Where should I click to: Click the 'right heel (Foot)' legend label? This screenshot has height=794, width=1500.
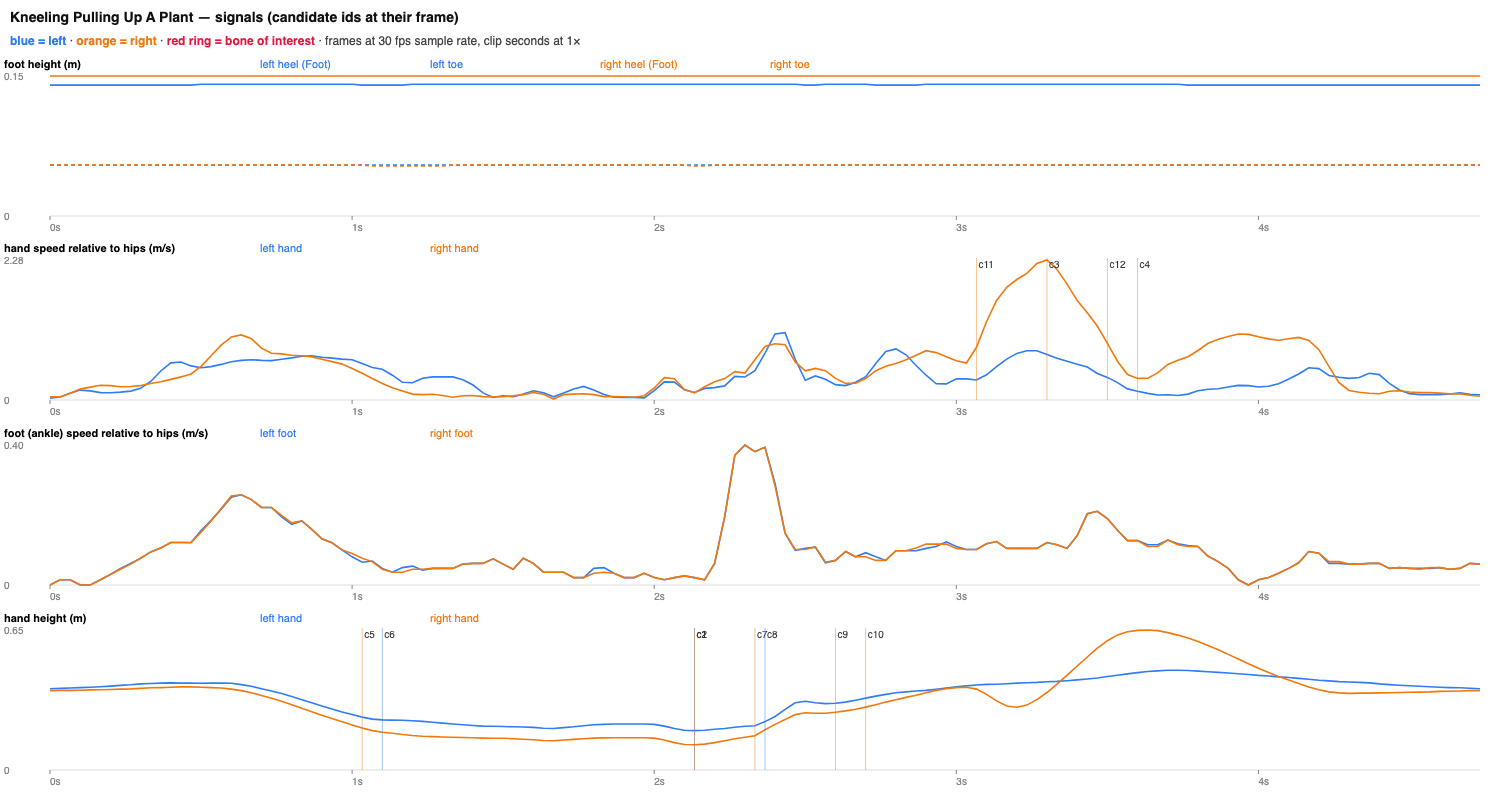point(638,65)
